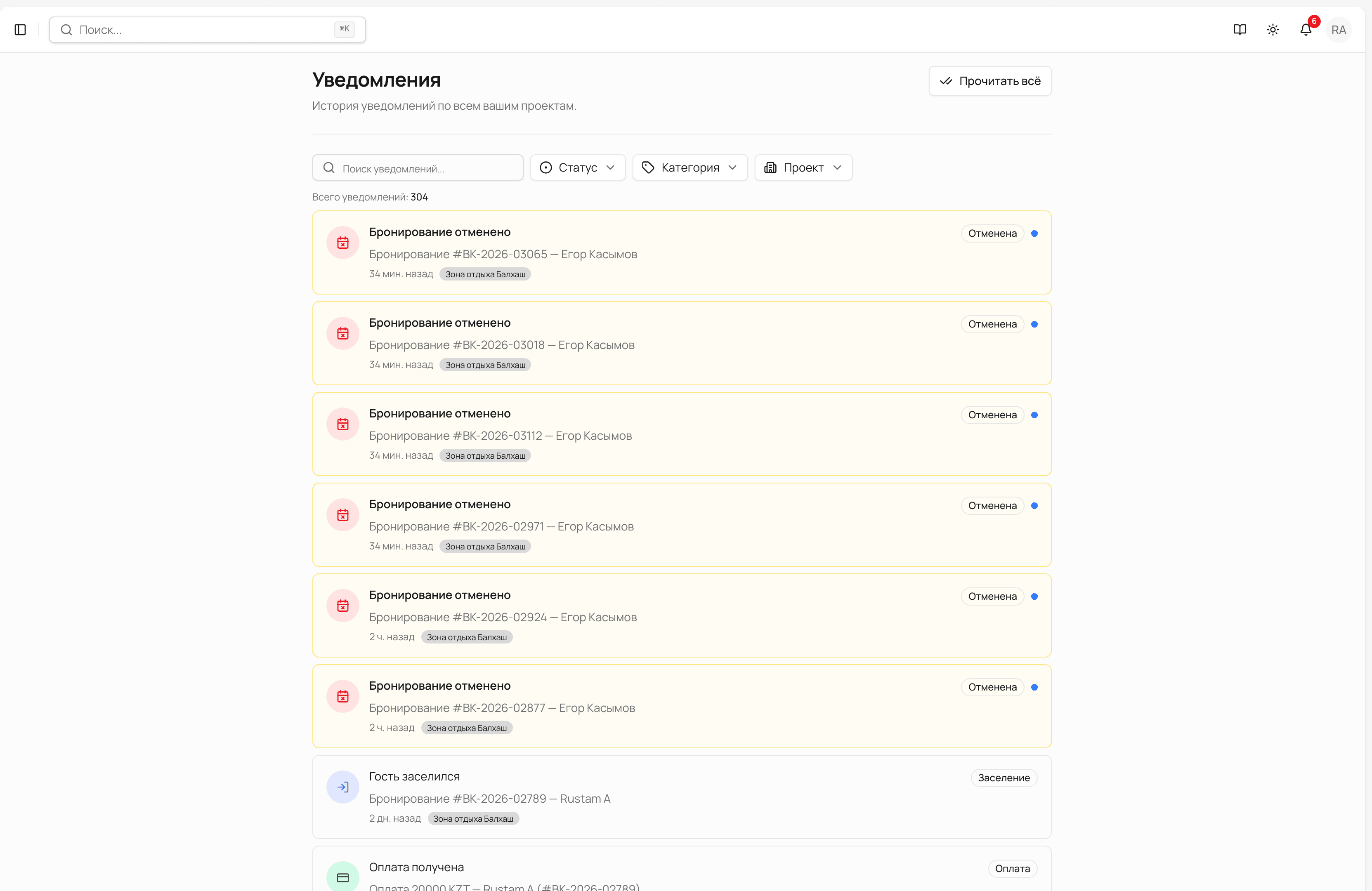Click cancelled-booking icon for #BK-2026-02924
The image size is (1372, 891).
(343, 606)
